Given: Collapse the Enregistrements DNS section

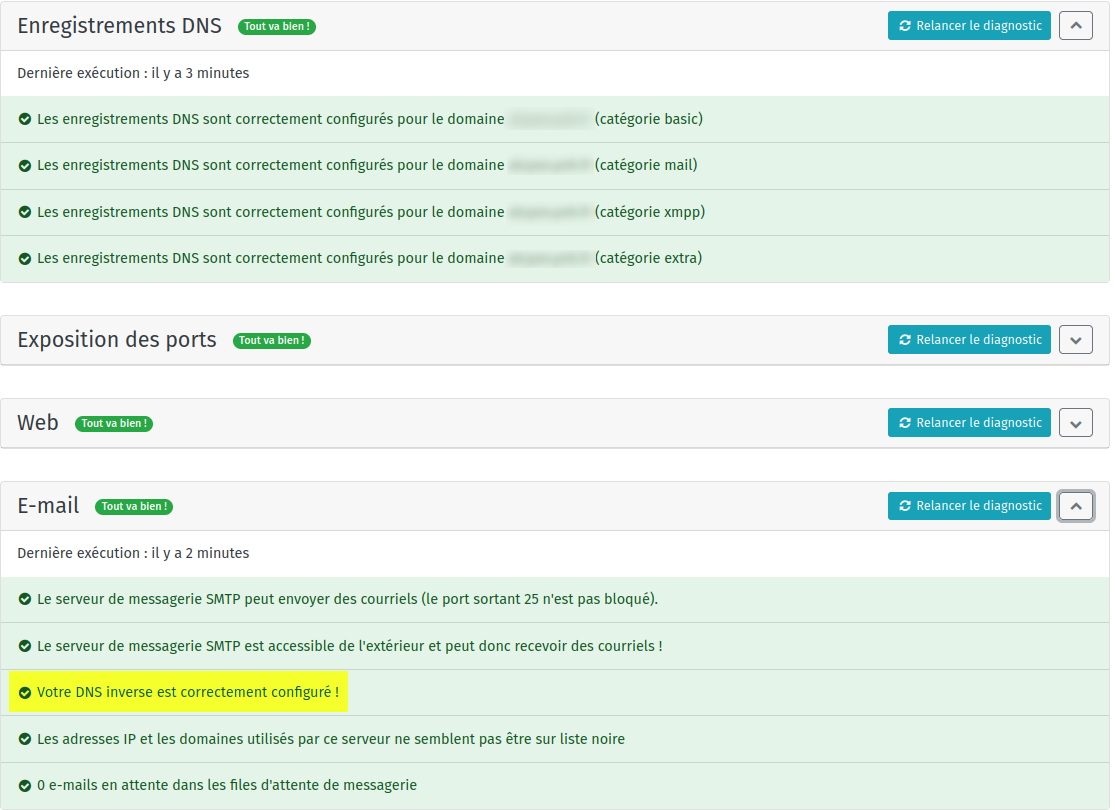Looking at the screenshot, I should coord(1075,26).
